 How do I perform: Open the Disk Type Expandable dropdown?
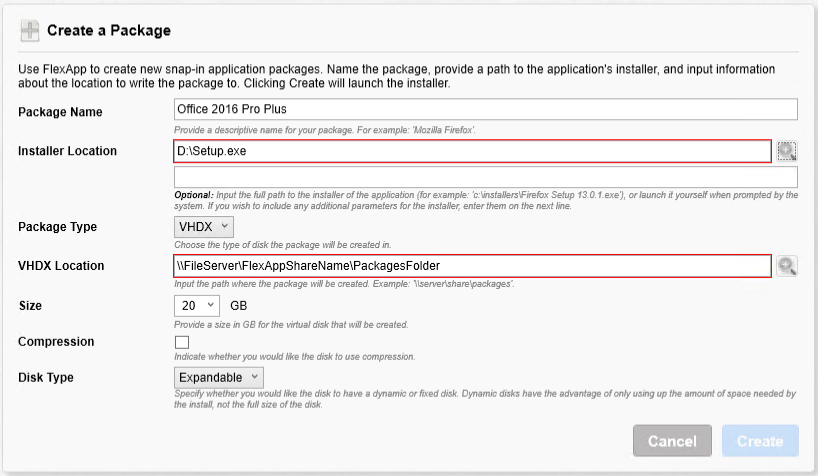(219, 377)
